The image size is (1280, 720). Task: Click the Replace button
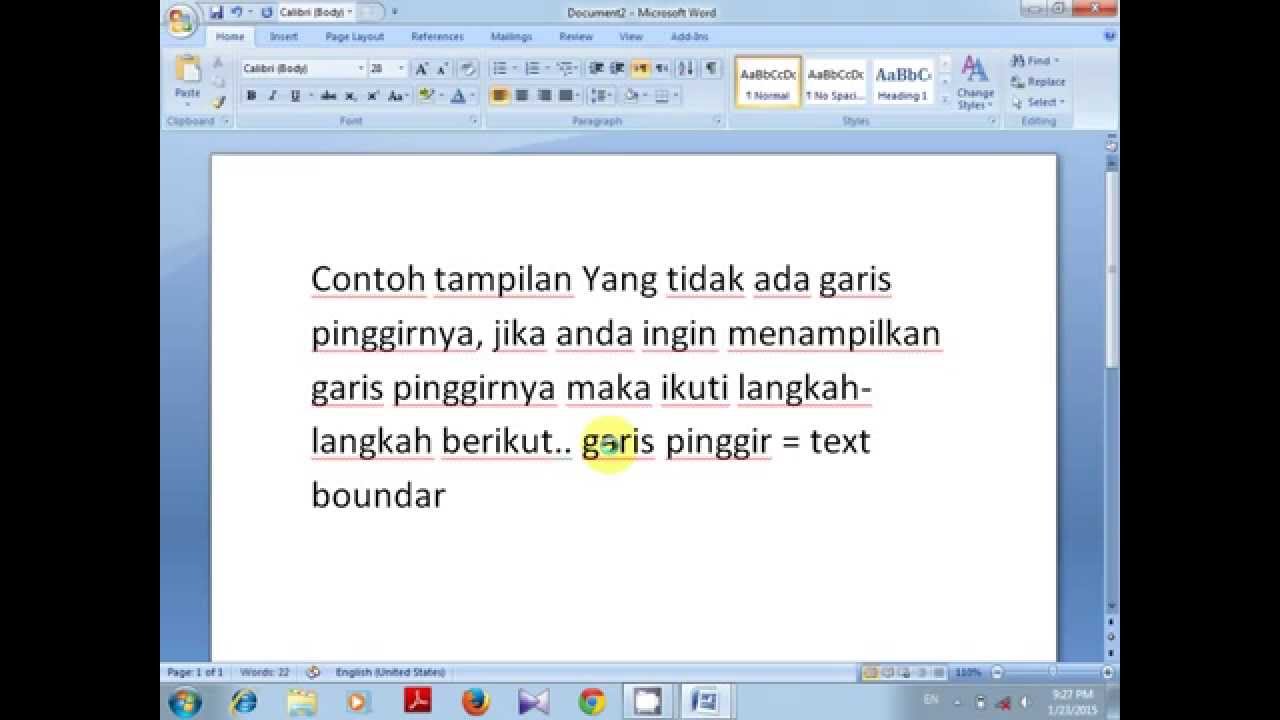tap(1038, 82)
